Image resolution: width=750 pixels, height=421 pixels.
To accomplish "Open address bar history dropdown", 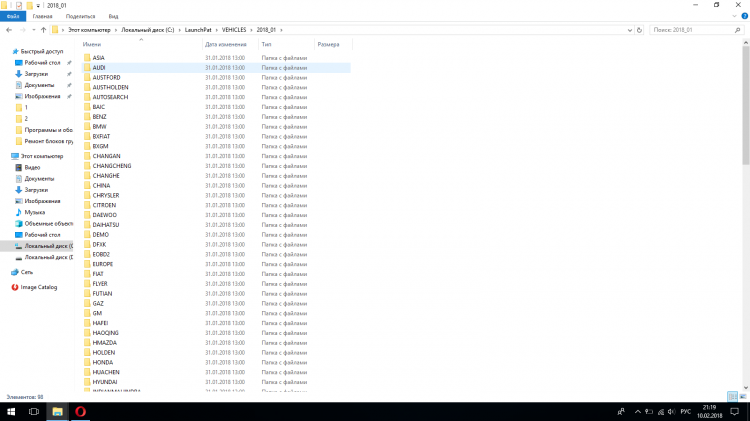I will coord(630,30).
